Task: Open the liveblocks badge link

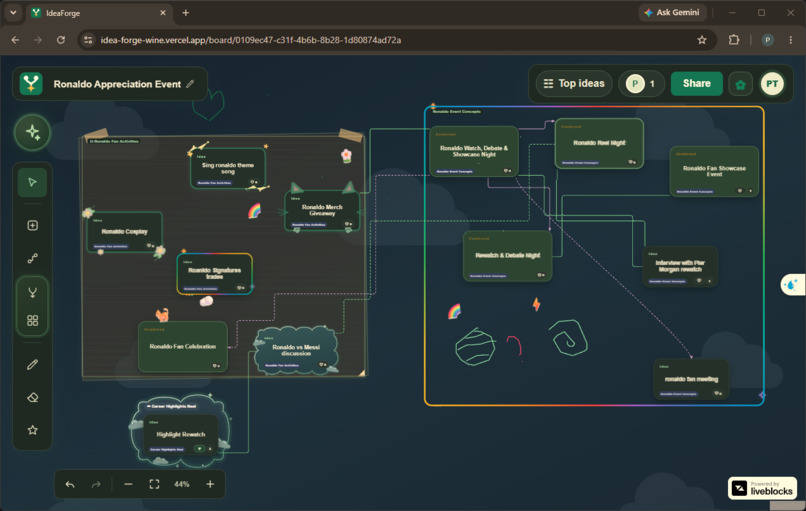Action: 762,488
